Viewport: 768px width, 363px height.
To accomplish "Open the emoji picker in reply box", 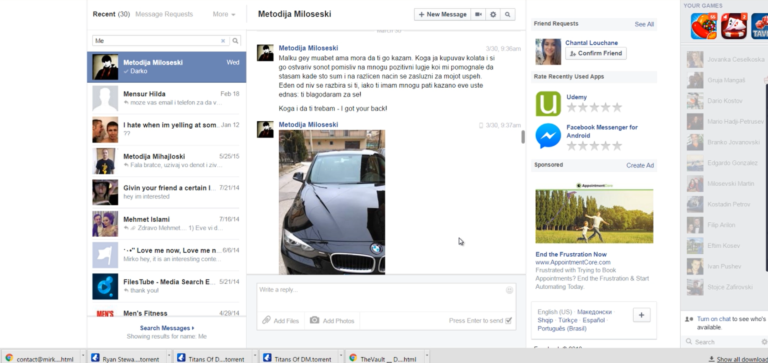I will [509, 290].
